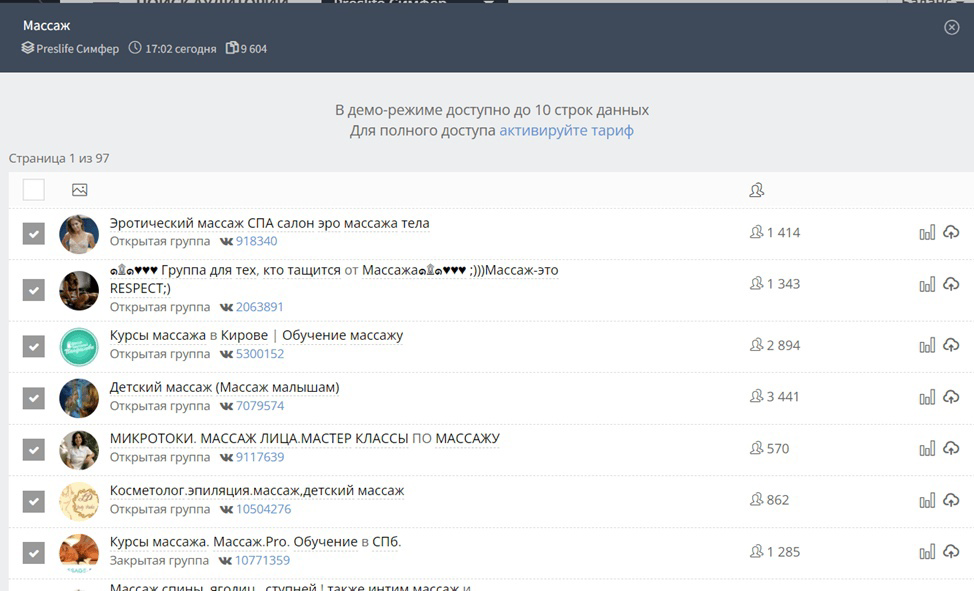Click avatar of Косметолог.эпиляция group
974x591 pixels.
[x=79, y=502]
